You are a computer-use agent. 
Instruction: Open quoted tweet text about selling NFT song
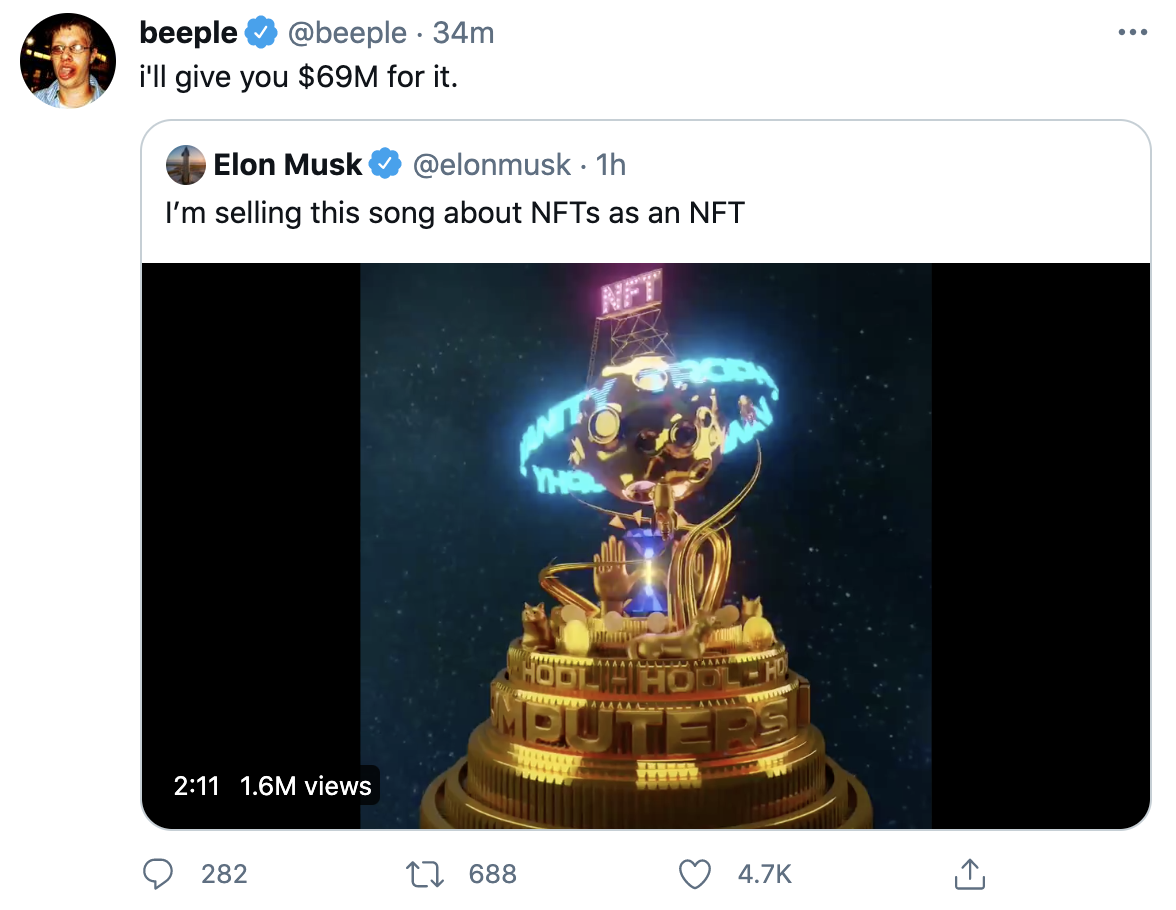454,213
